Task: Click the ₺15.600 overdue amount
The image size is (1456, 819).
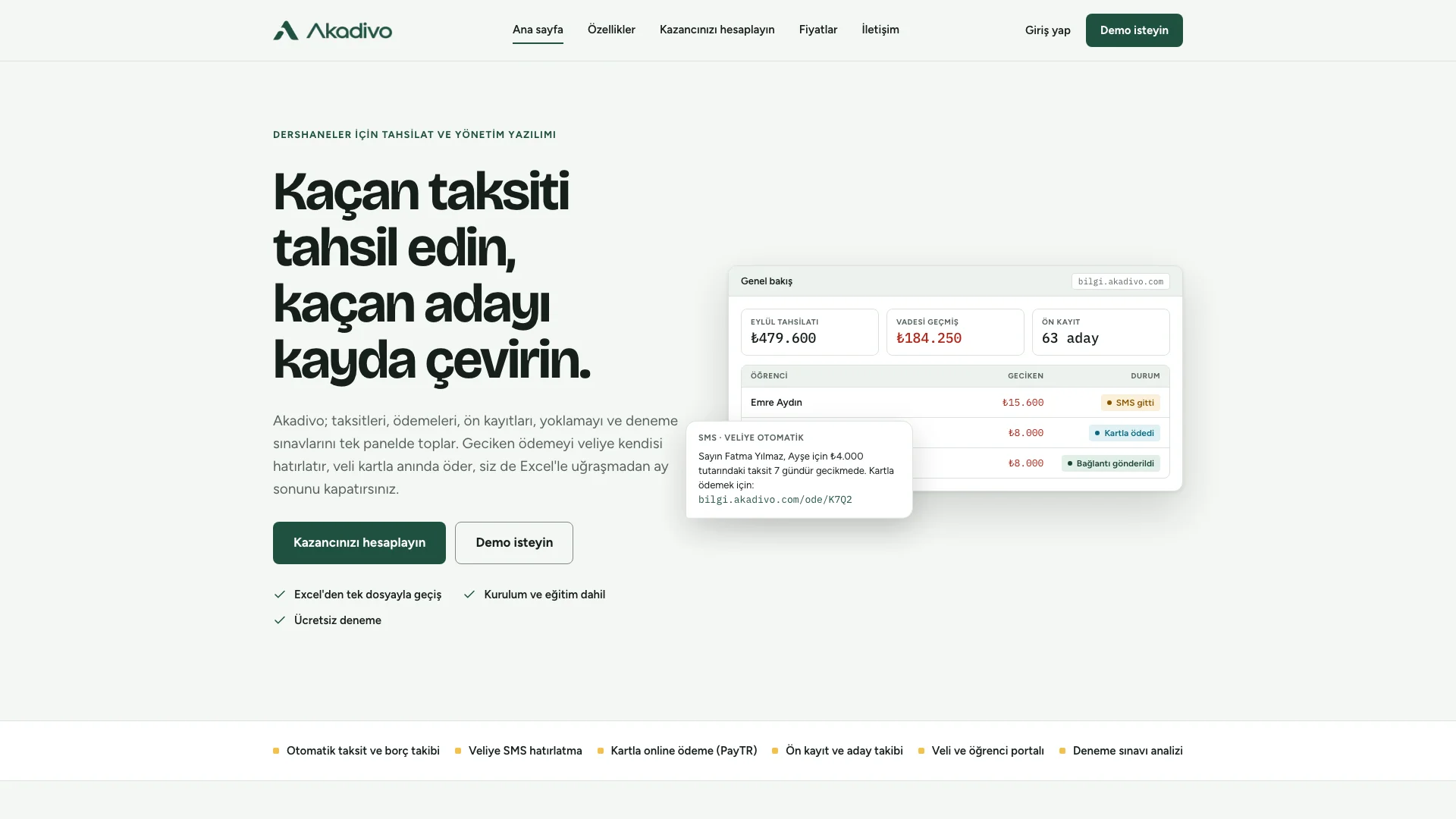Action: (x=1023, y=403)
